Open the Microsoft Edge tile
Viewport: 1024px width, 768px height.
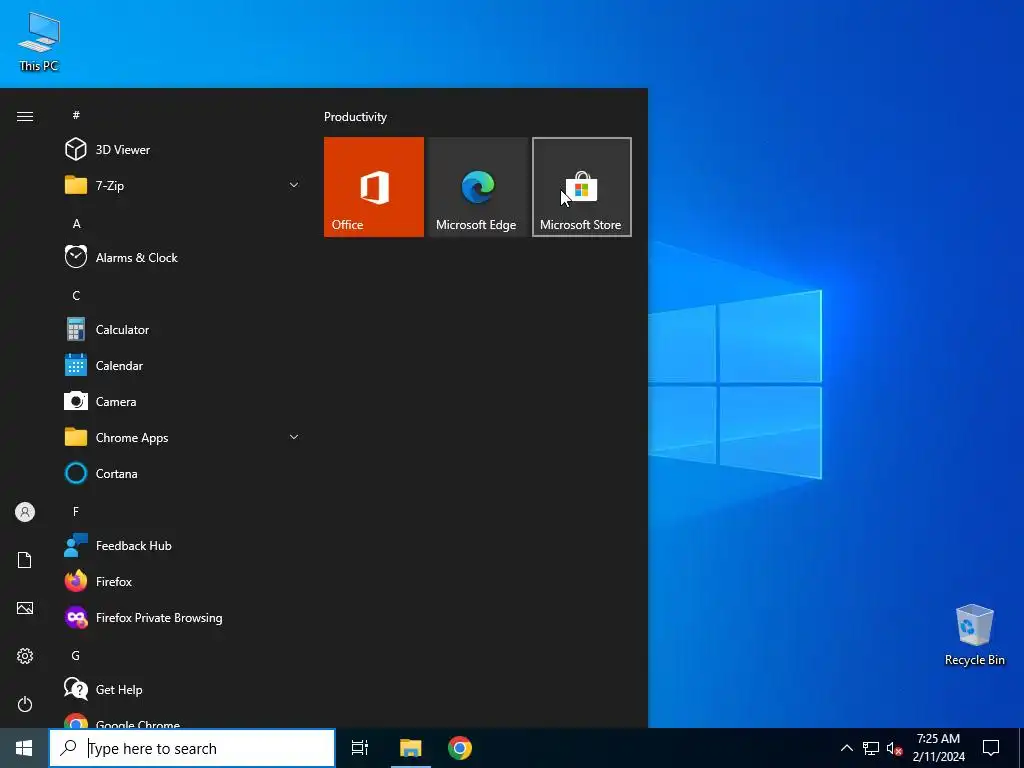477,187
